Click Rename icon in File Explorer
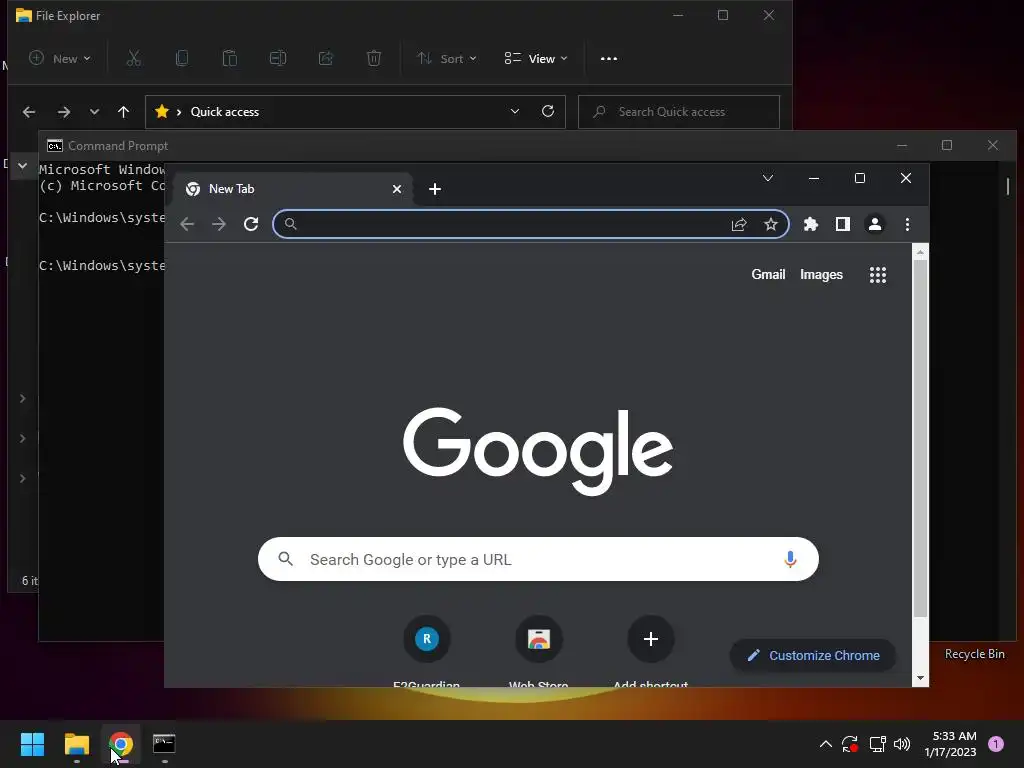The width and height of the screenshot is (1024, 768). 278,59
